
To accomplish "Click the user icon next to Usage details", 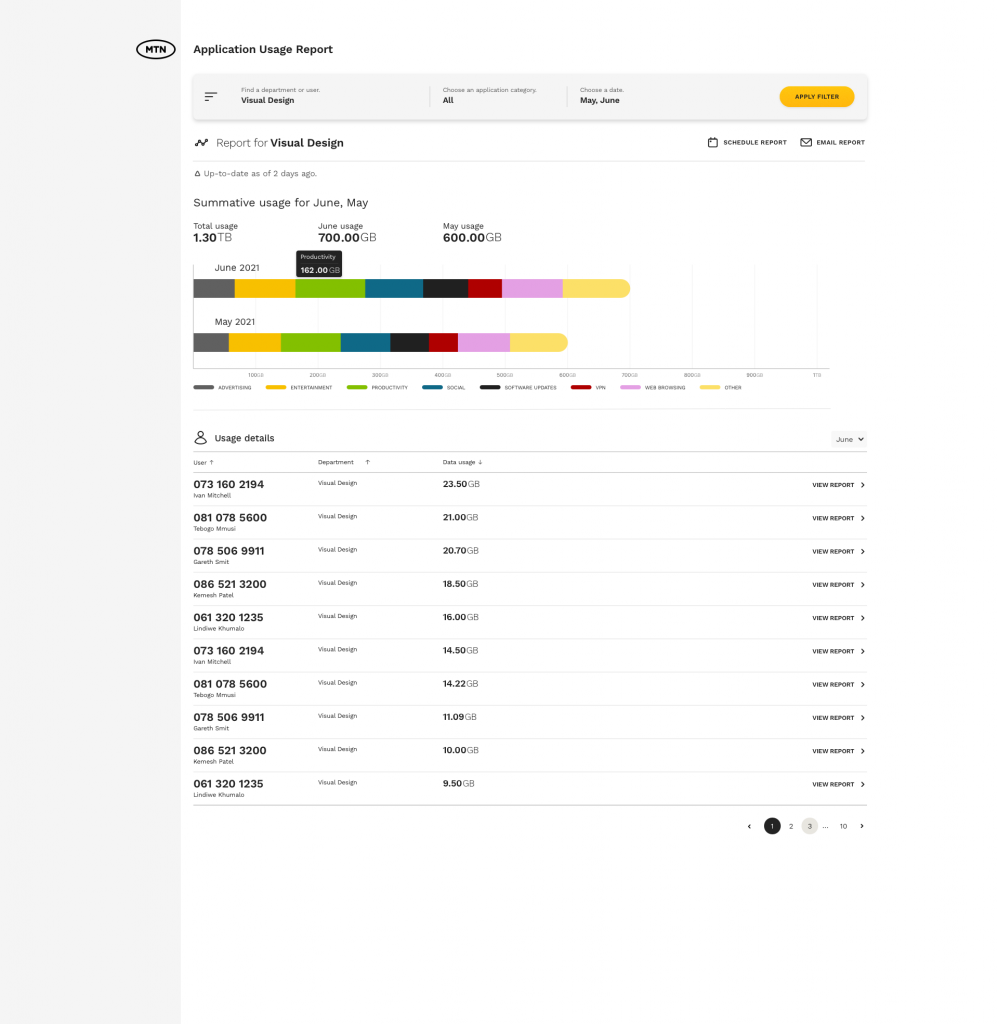I will (201, 438).
